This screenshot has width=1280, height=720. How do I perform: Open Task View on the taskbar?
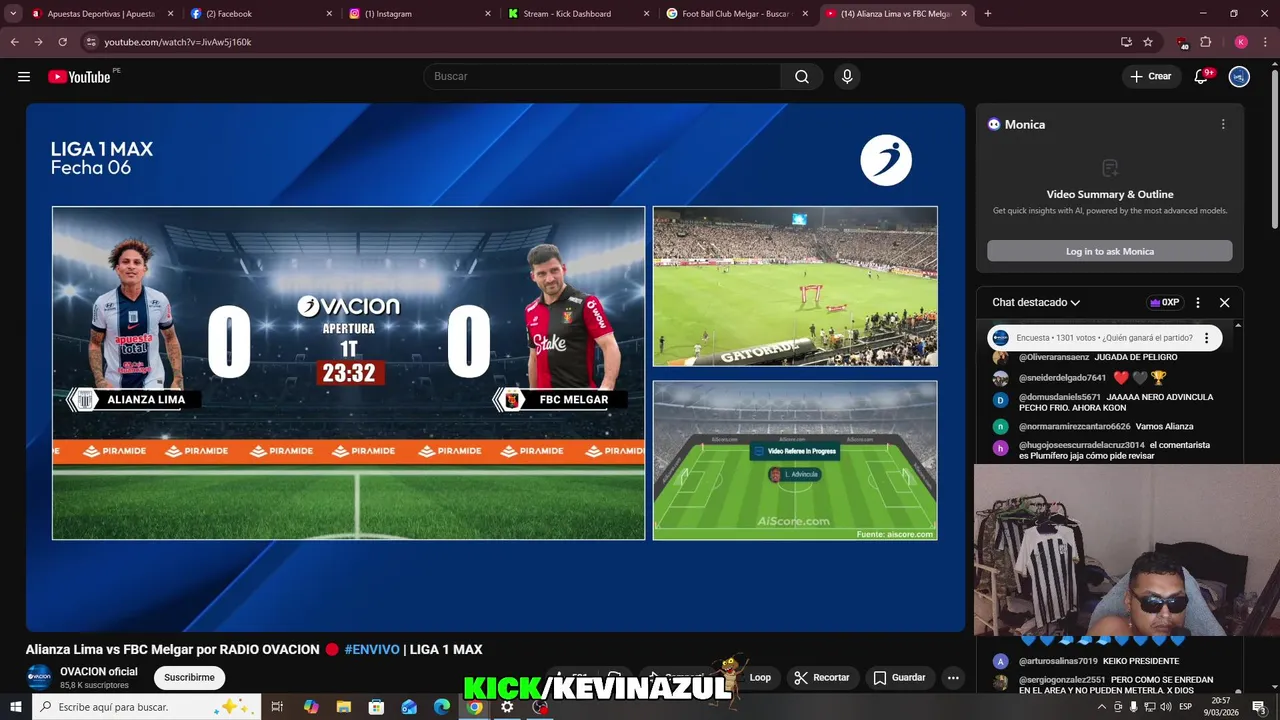tap(277, 707)
